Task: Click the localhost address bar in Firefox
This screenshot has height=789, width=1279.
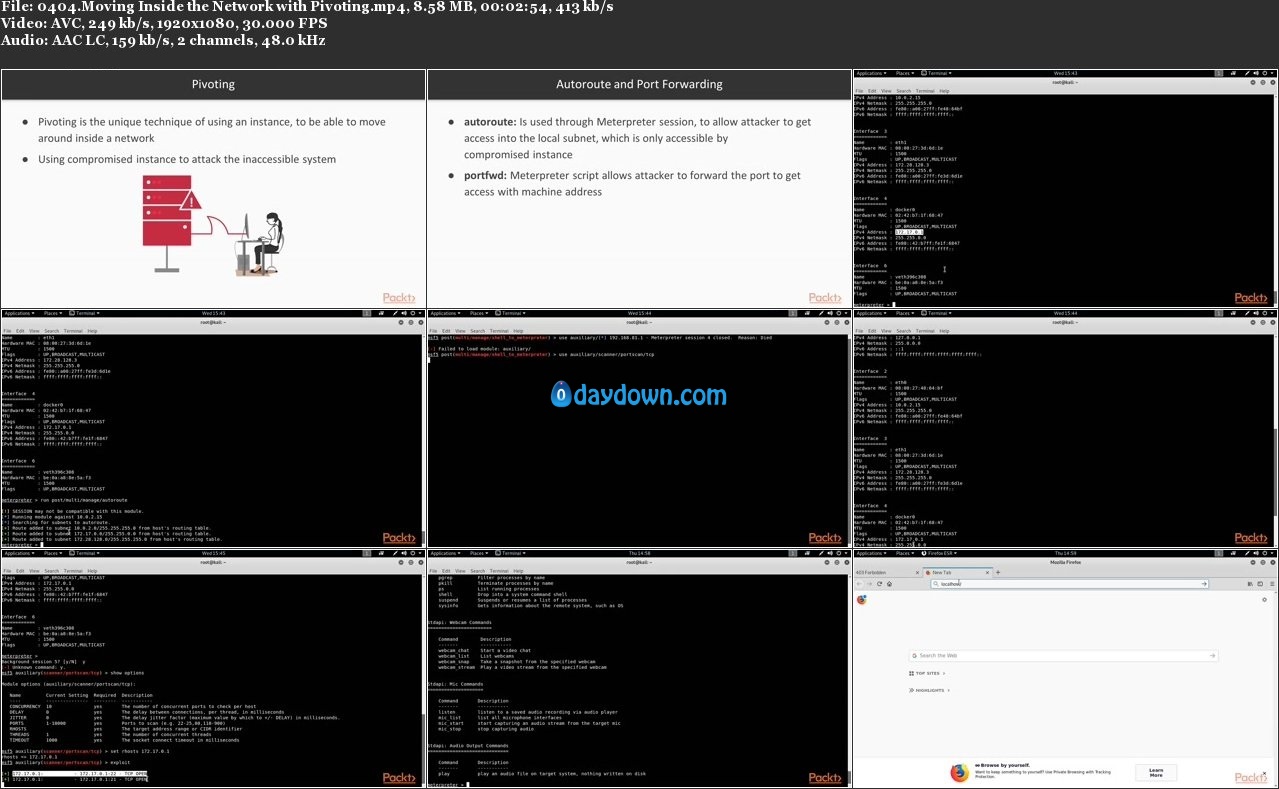Action: pos(1069,584)
